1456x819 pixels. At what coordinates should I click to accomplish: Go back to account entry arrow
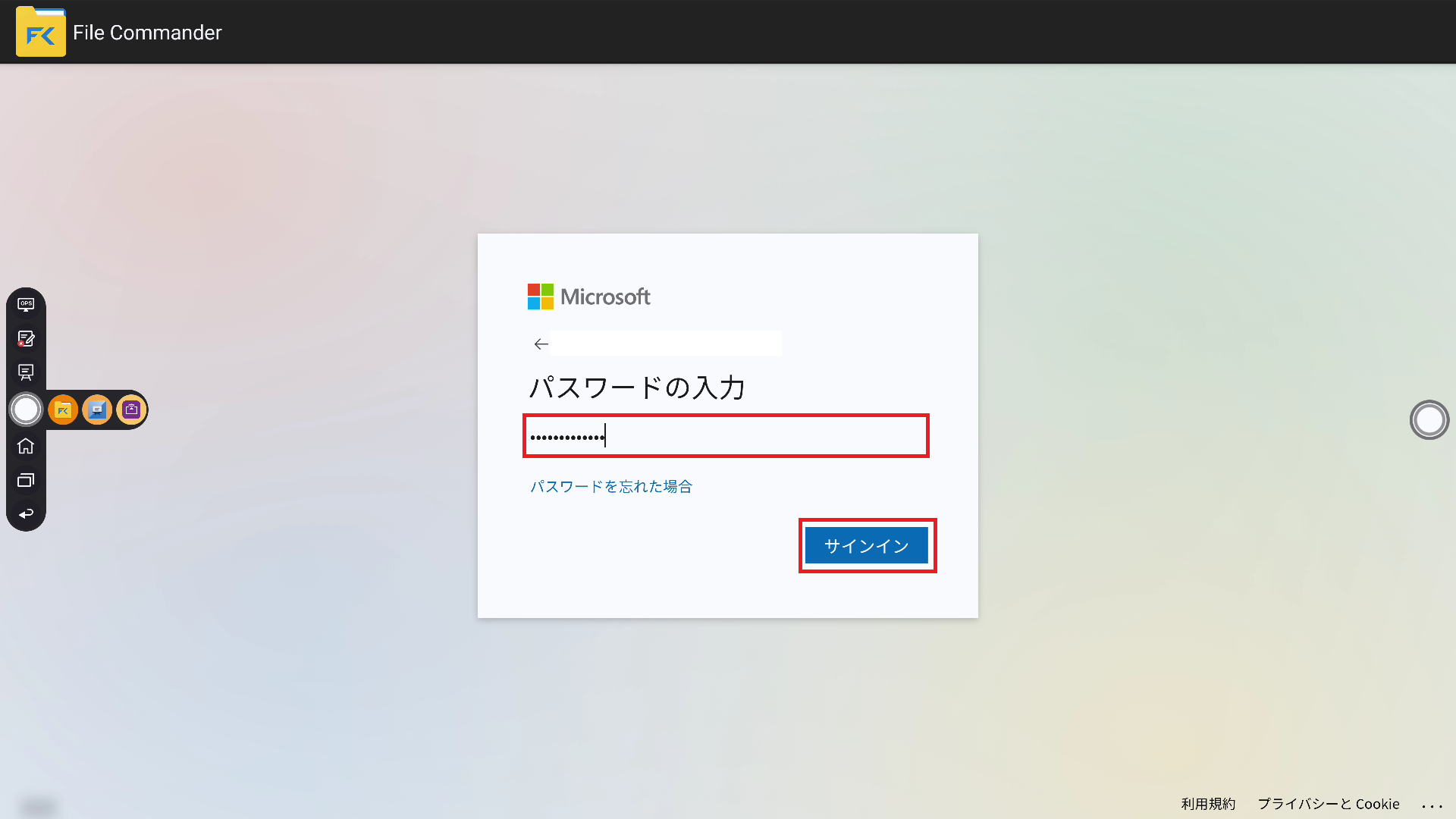[541, 344]
